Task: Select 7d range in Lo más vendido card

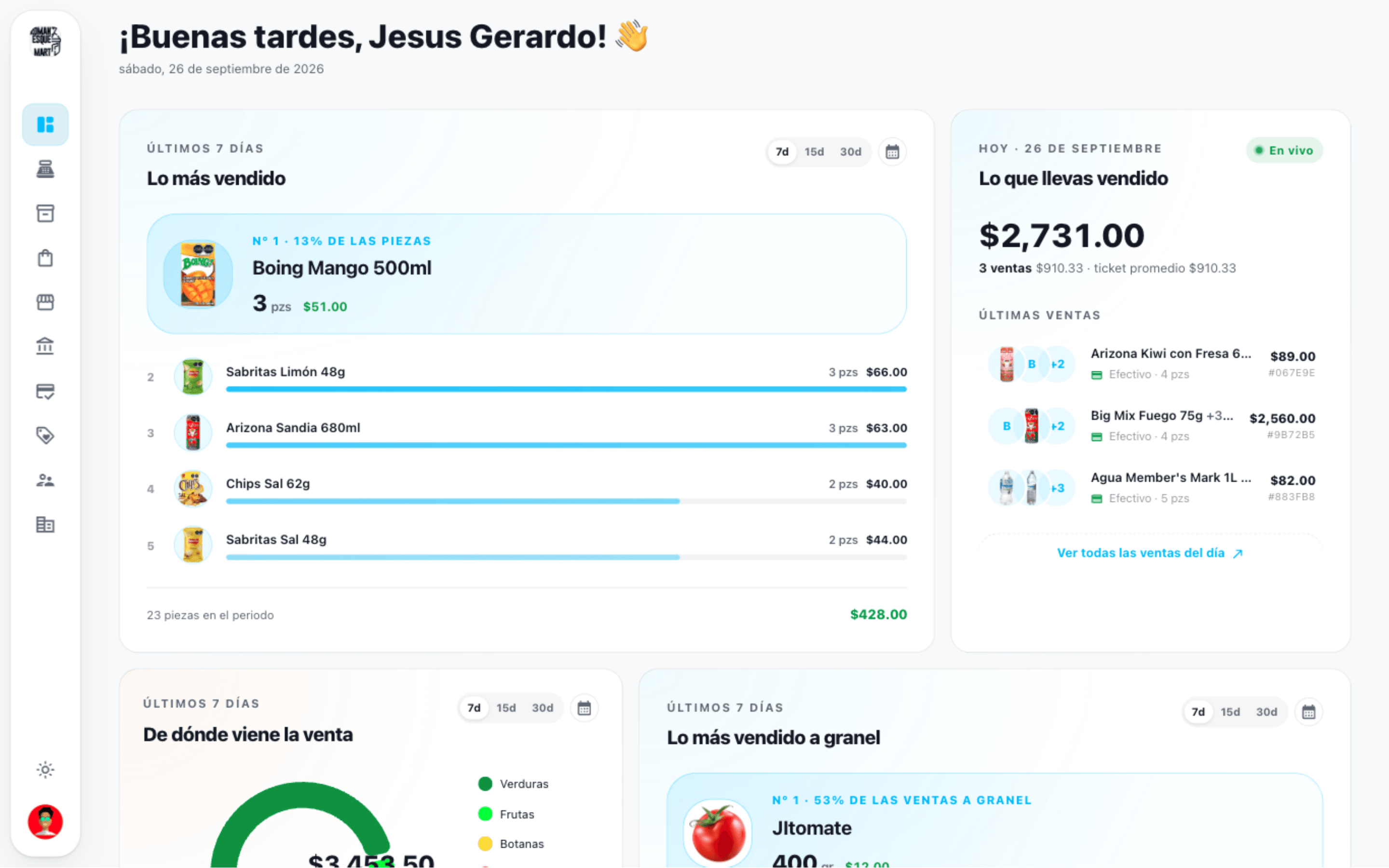Action: [782, 151]
